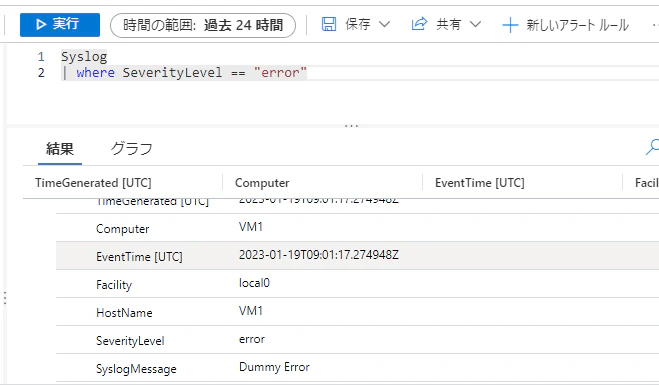Expand the 保存 dropdown chevron
This screenshot has height=385, width=659.
[x=384, y=24]
